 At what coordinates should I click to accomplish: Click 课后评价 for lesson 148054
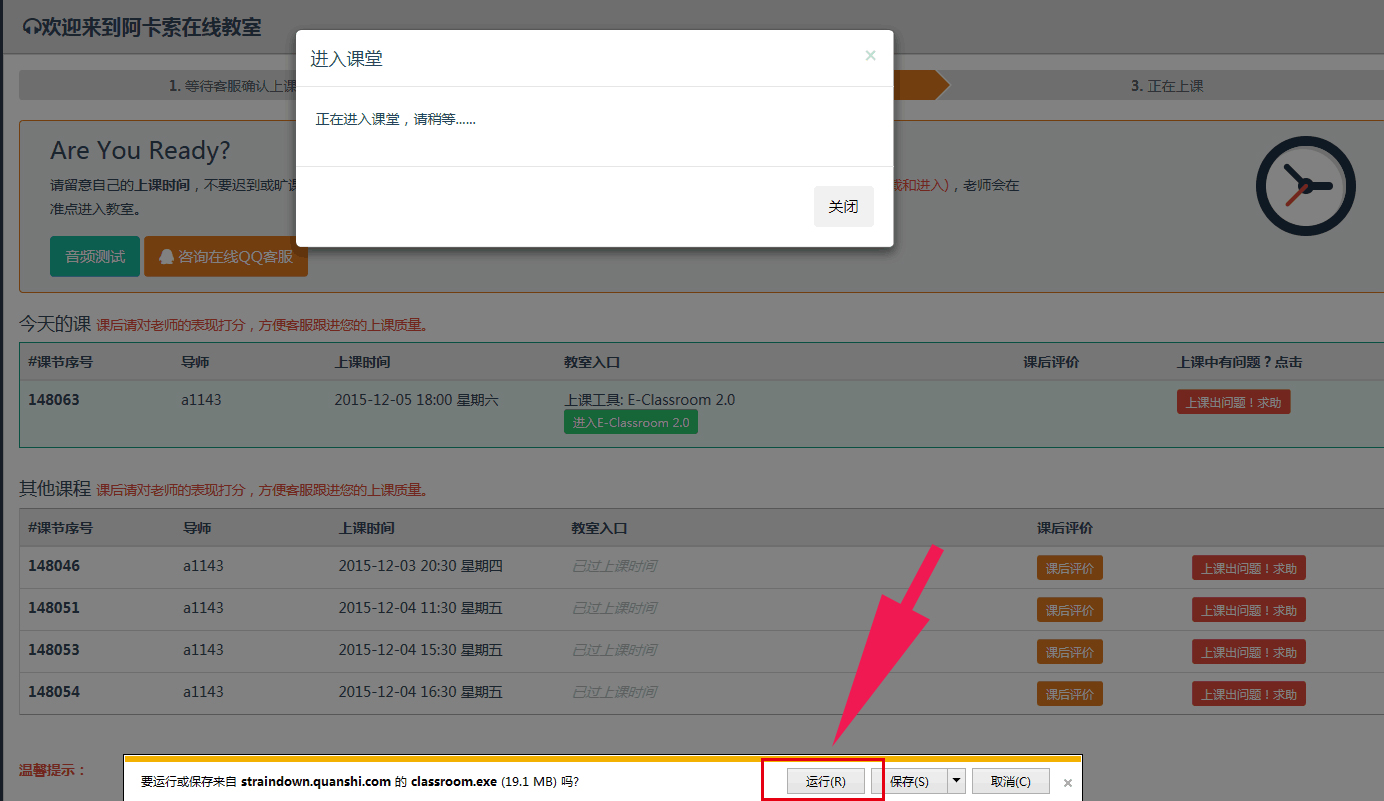click(x=1069, y=694)
